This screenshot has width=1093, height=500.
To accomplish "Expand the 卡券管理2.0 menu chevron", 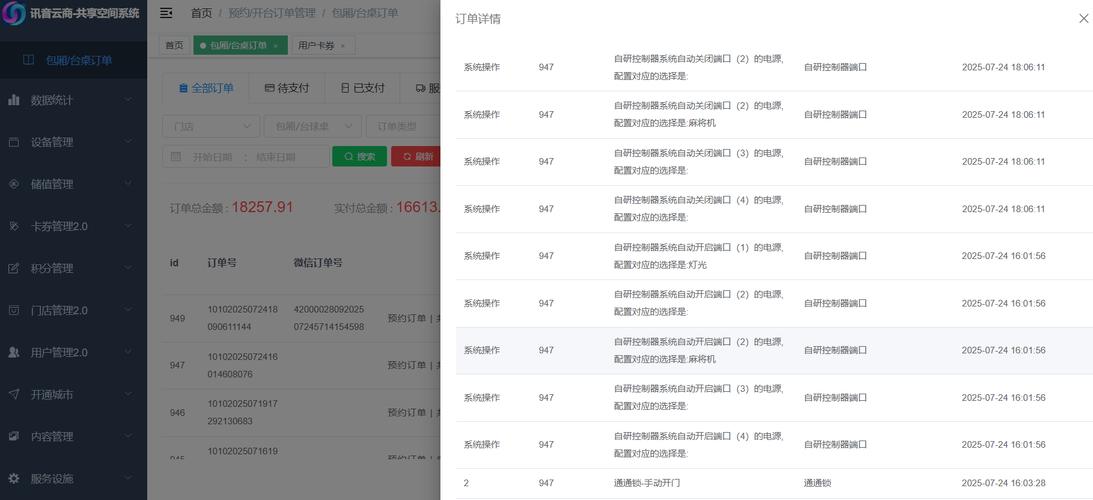I will click(x=128, y=226).
